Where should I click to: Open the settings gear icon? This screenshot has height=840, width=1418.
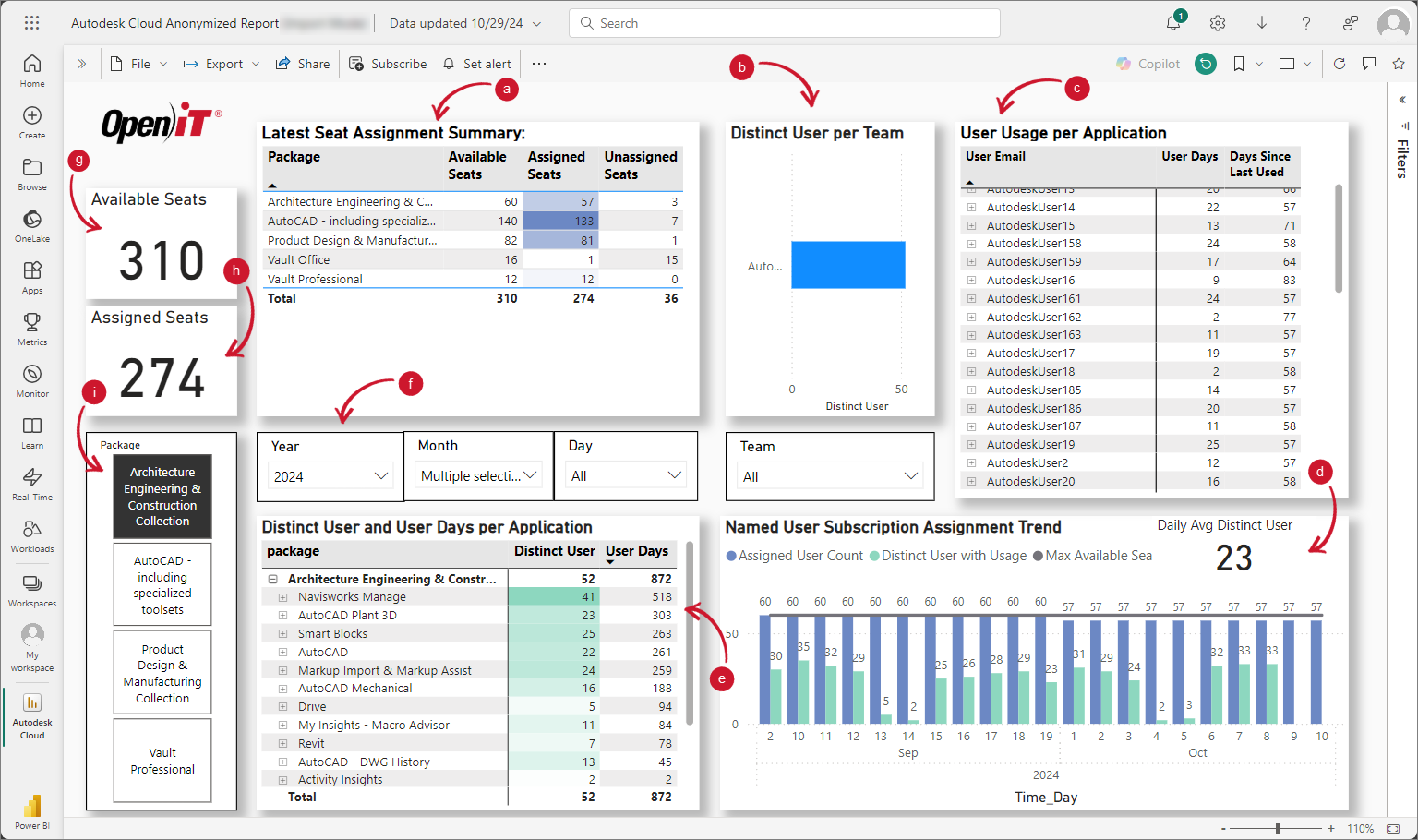[x=1218, y=23]
